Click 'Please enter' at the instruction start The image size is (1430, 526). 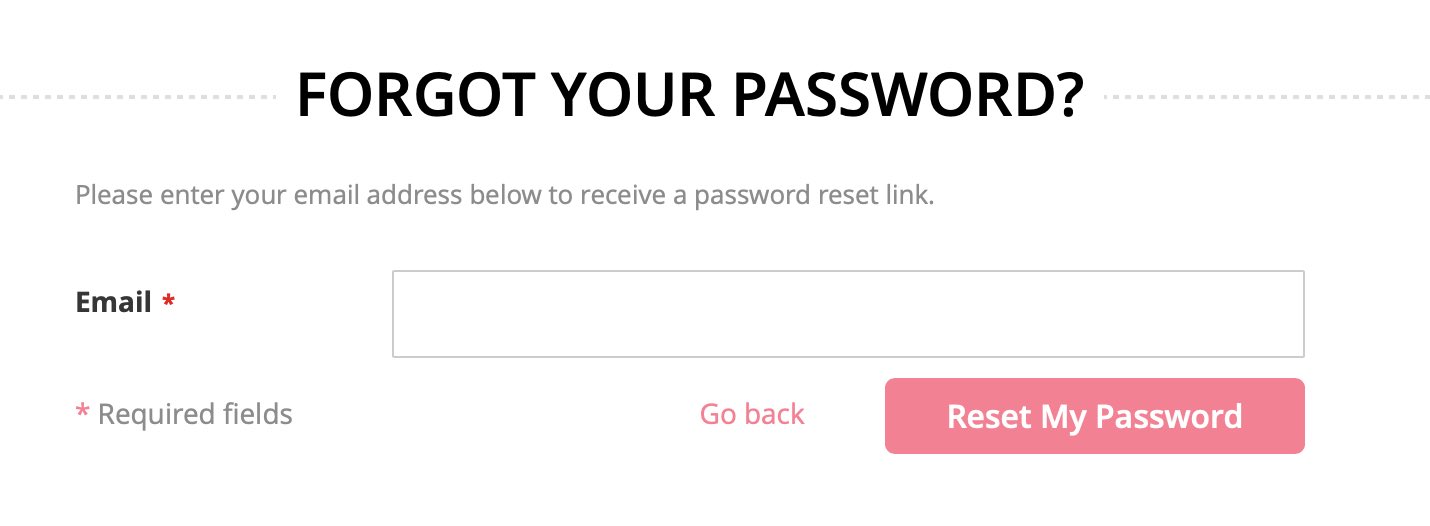pos(150,194)
